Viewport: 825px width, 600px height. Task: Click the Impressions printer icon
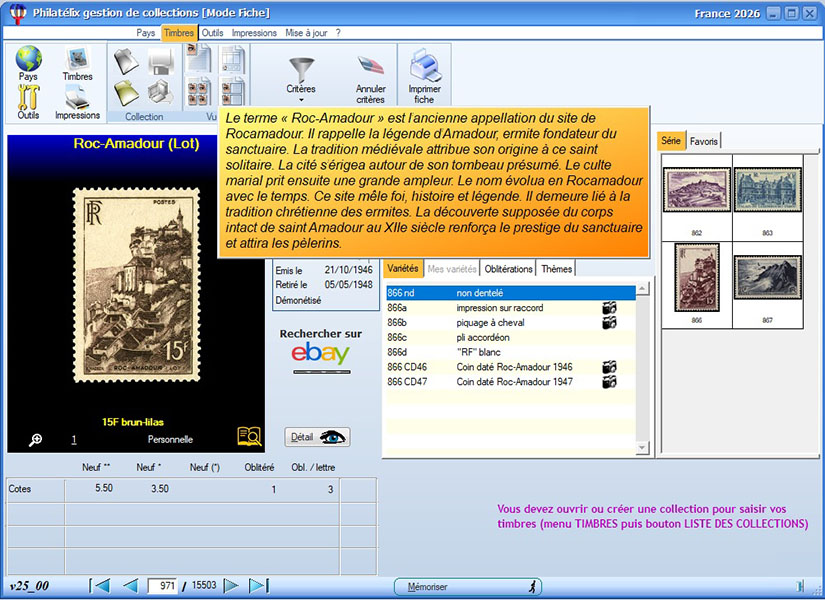(77, 99)
